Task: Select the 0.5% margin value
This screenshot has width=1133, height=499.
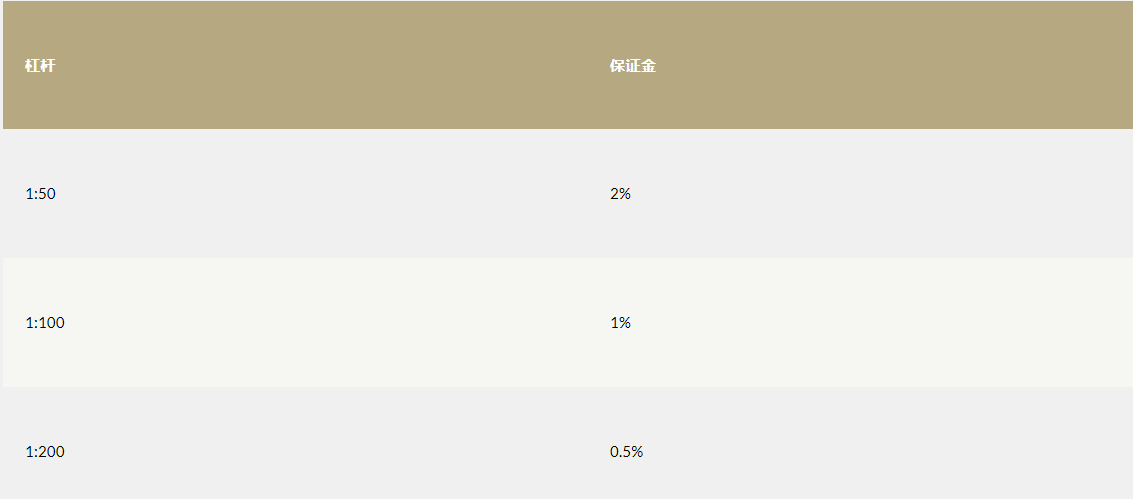Action: click(626, 451)
